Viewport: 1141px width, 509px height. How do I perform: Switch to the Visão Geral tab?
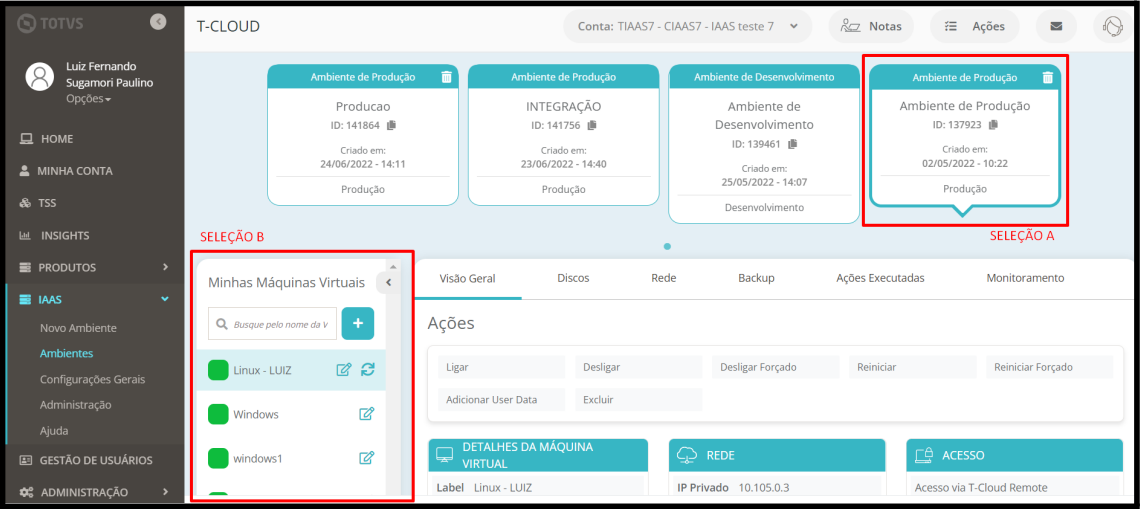coord(468,278)
